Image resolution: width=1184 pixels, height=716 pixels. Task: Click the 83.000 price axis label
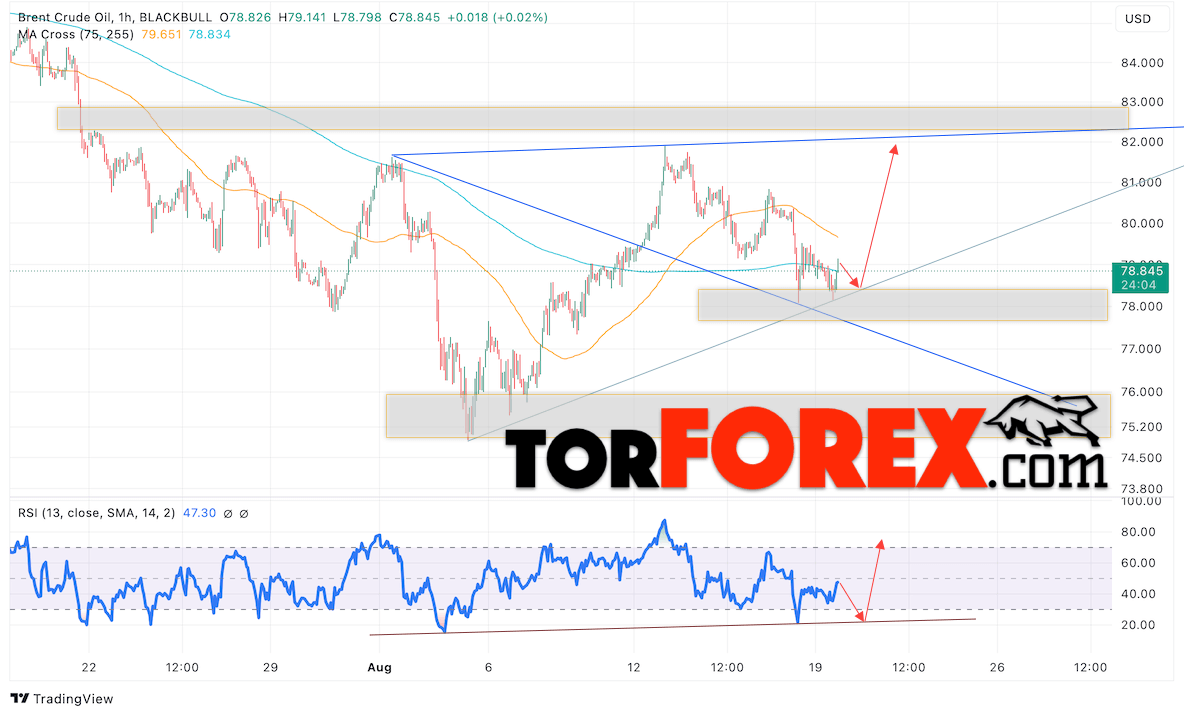(x=1142, y=102)
